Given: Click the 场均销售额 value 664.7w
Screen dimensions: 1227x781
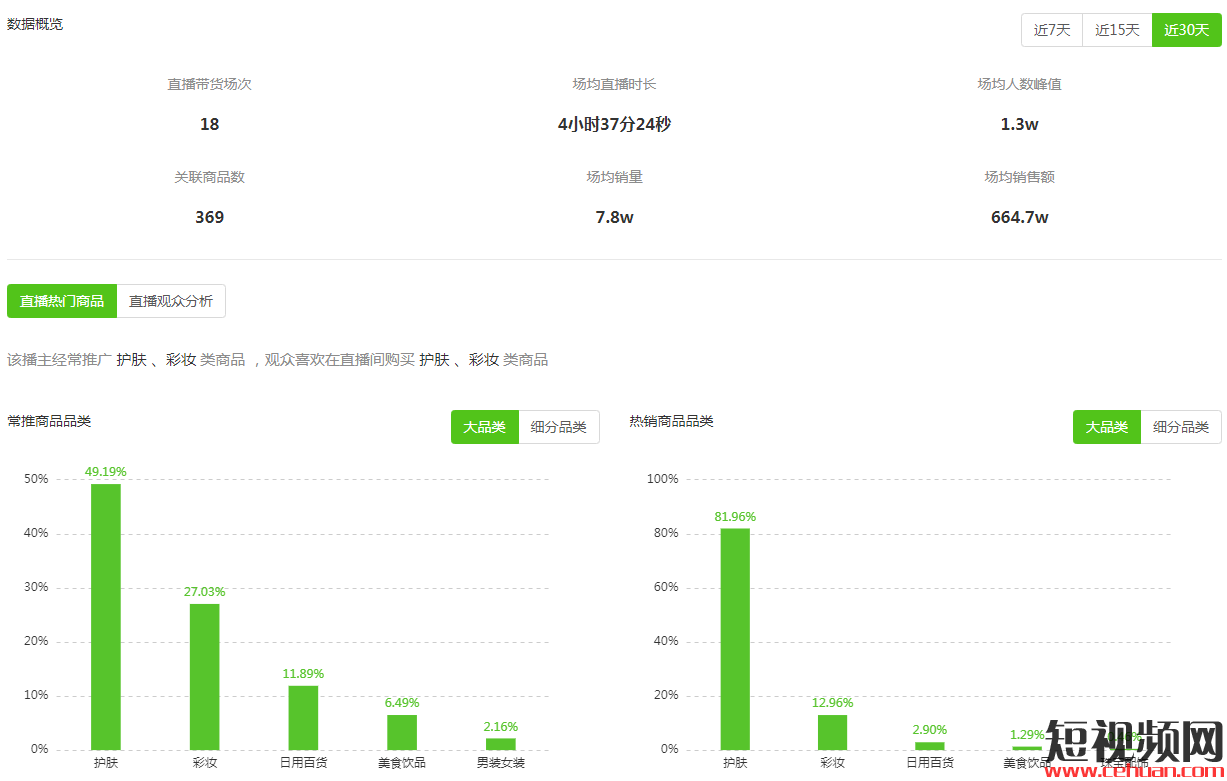Looking at the screenshot, I should click(x=1019, y=217).
